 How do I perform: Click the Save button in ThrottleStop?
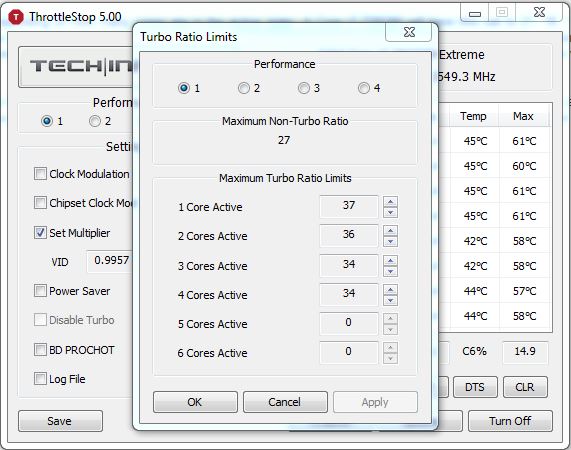60,421
